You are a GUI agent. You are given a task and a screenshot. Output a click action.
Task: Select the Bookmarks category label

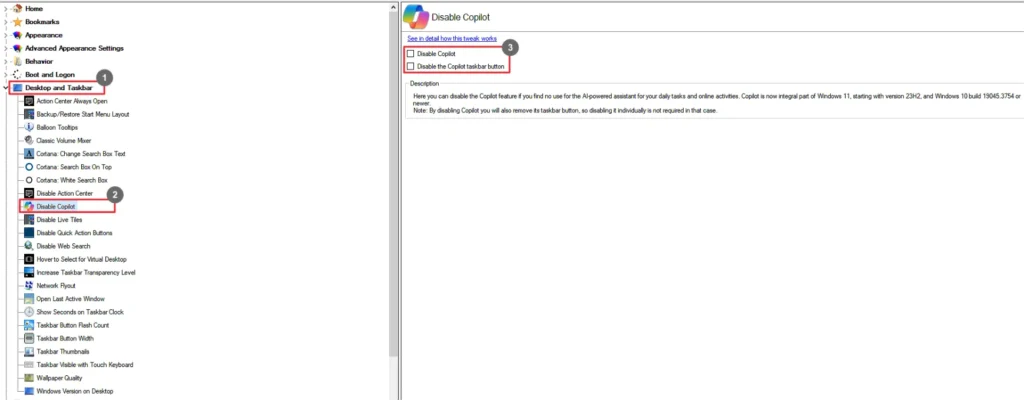(42, 22)
